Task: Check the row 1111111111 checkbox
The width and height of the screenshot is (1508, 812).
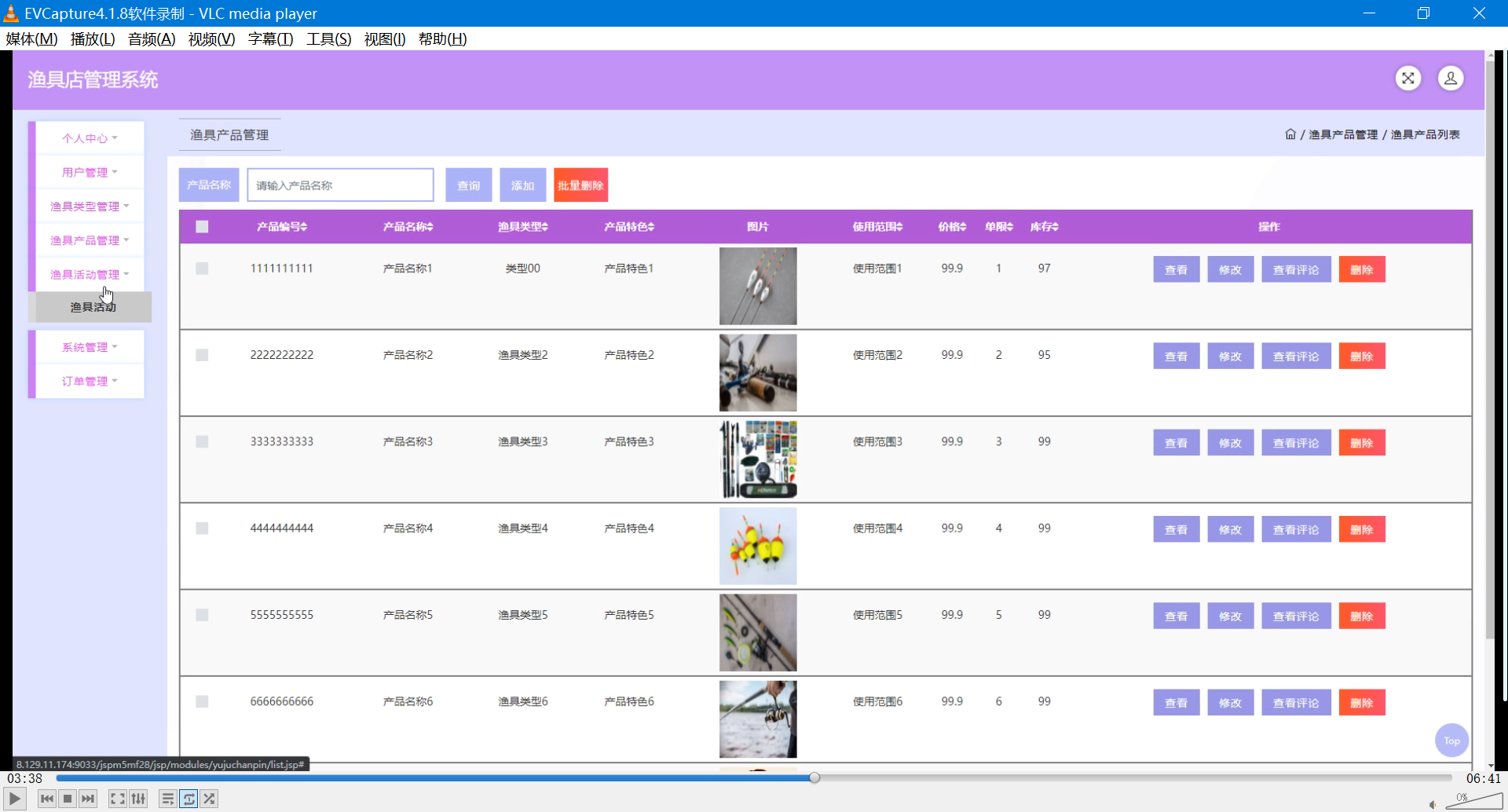Action: (202, 269)
